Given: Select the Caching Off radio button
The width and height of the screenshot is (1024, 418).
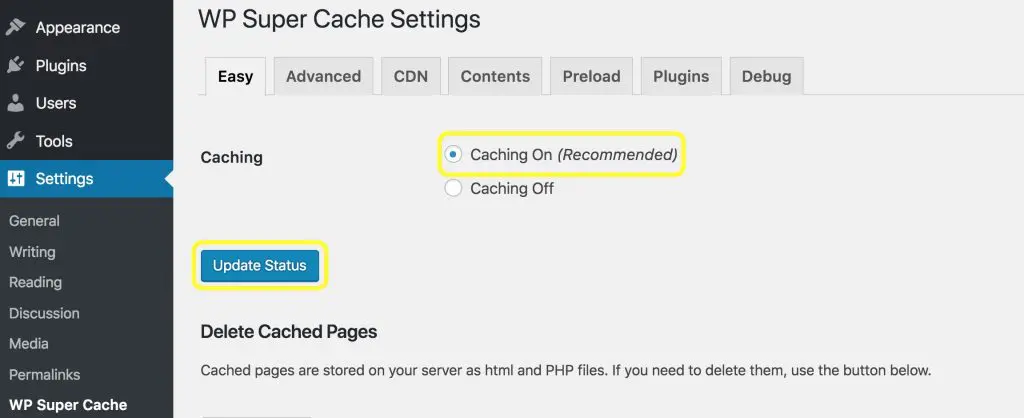Looking at the screenshot, I should tap(454, 188).
